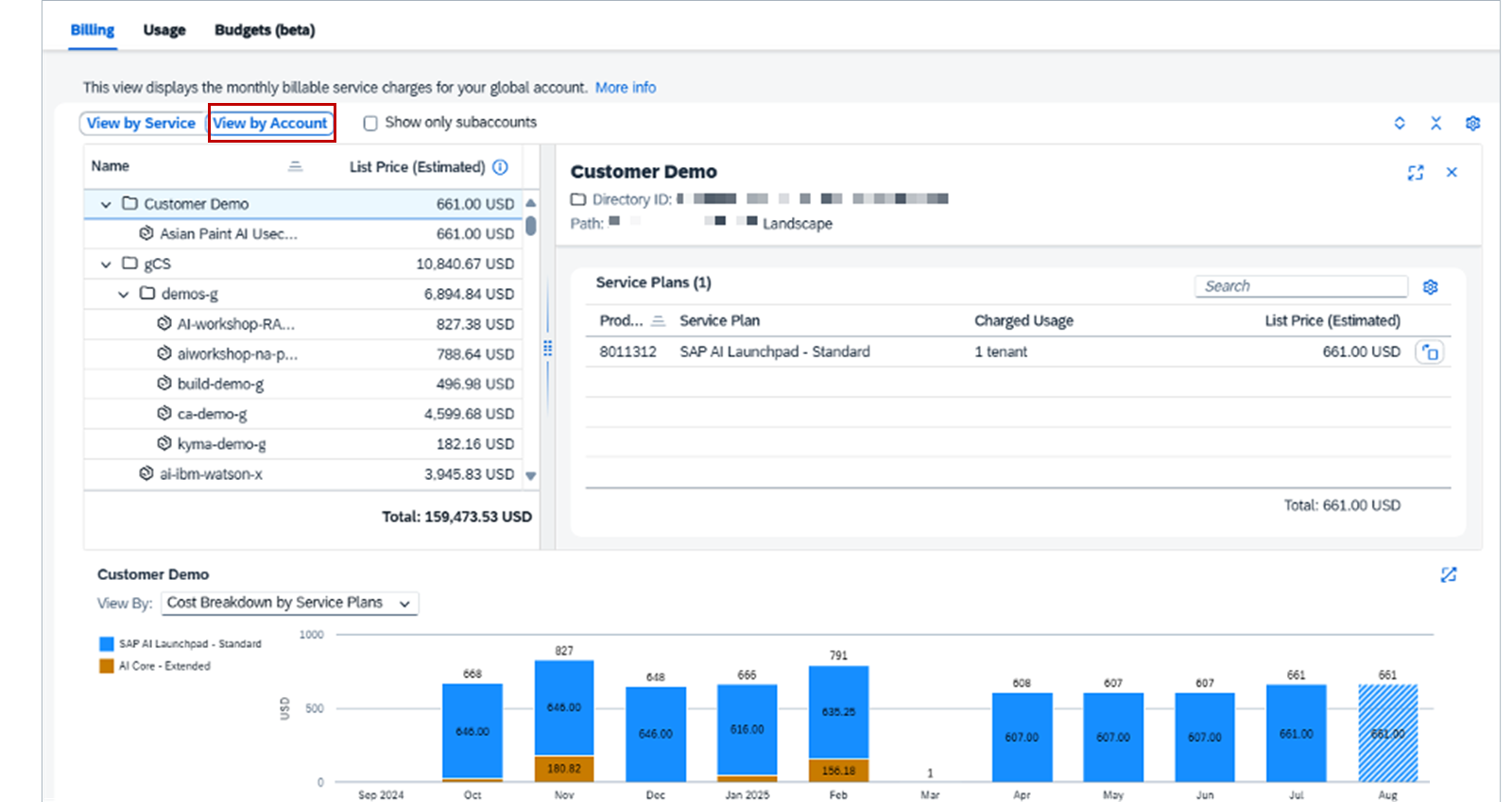This screenshot has width=1512, height=802.
Task: Click the hatched Aug bar
Action: tap(1387, 733)
